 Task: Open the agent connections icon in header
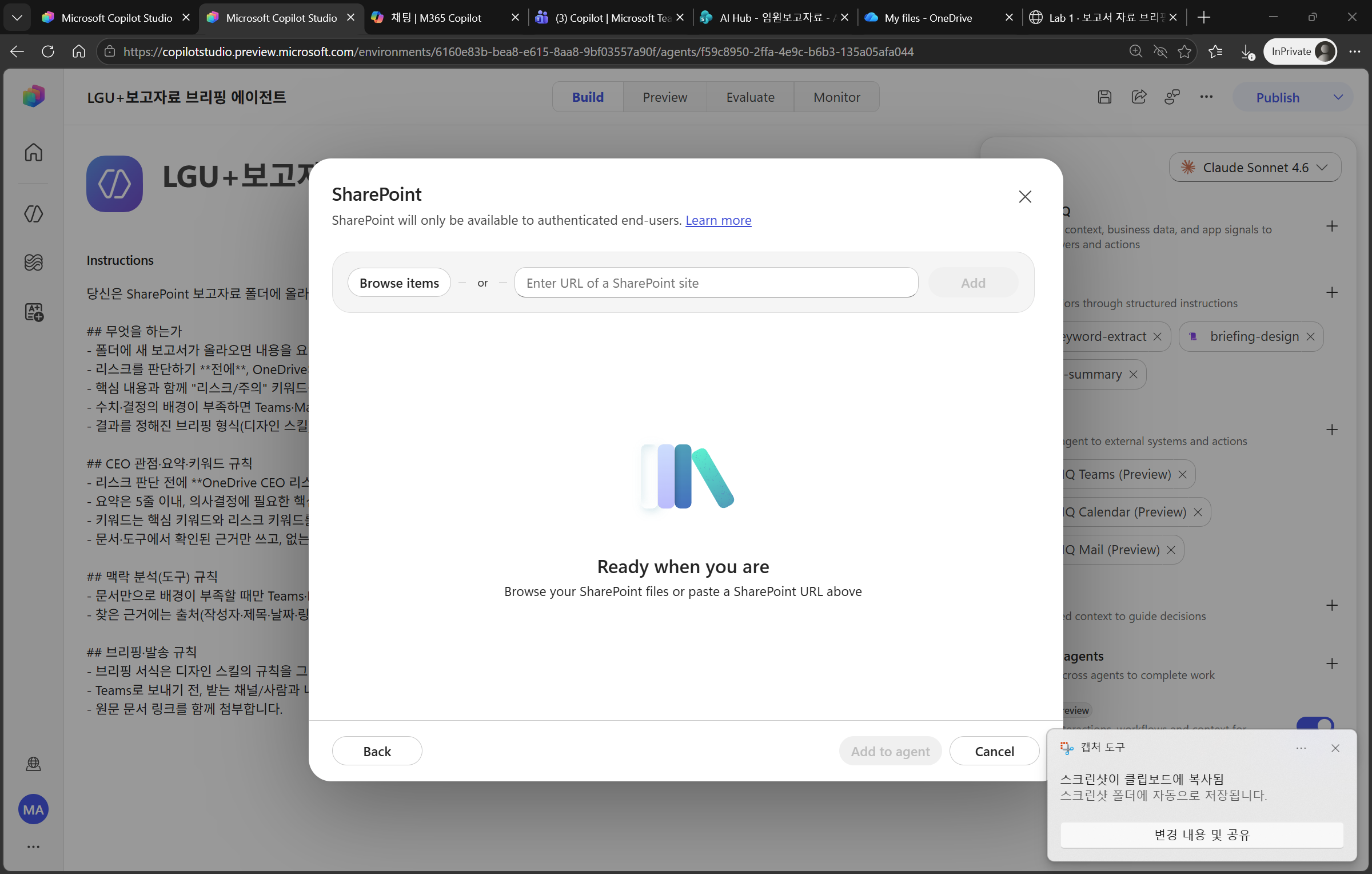coord(1172,97)
